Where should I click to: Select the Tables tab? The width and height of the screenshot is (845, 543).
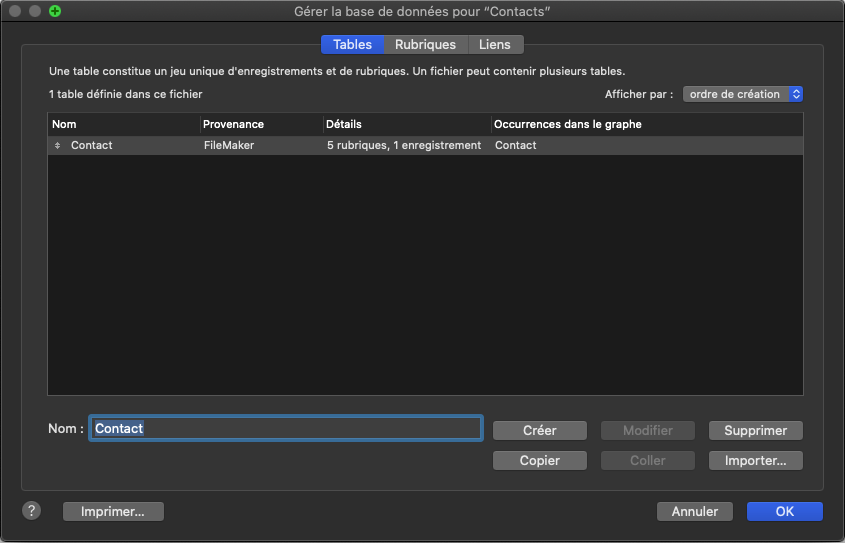click(x=352, y=45)
